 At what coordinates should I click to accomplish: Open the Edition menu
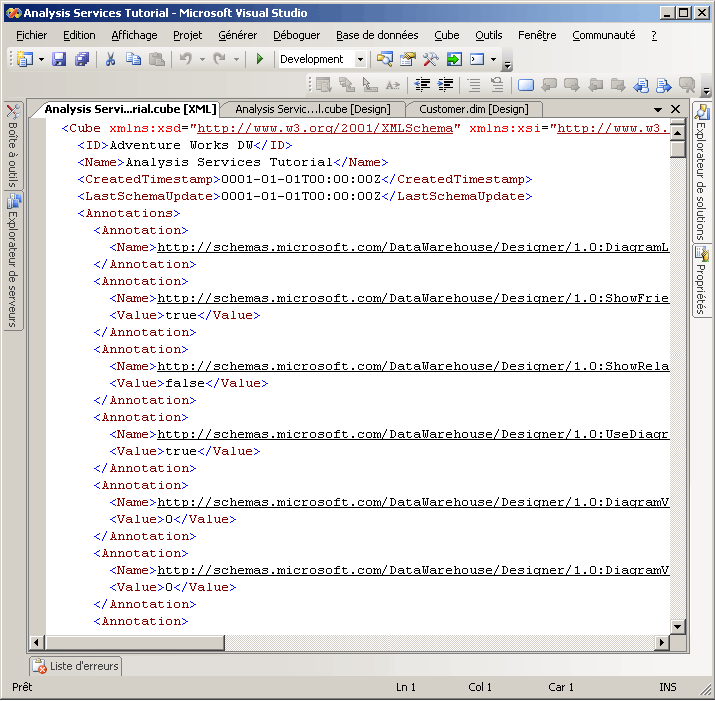pos(79,35)
